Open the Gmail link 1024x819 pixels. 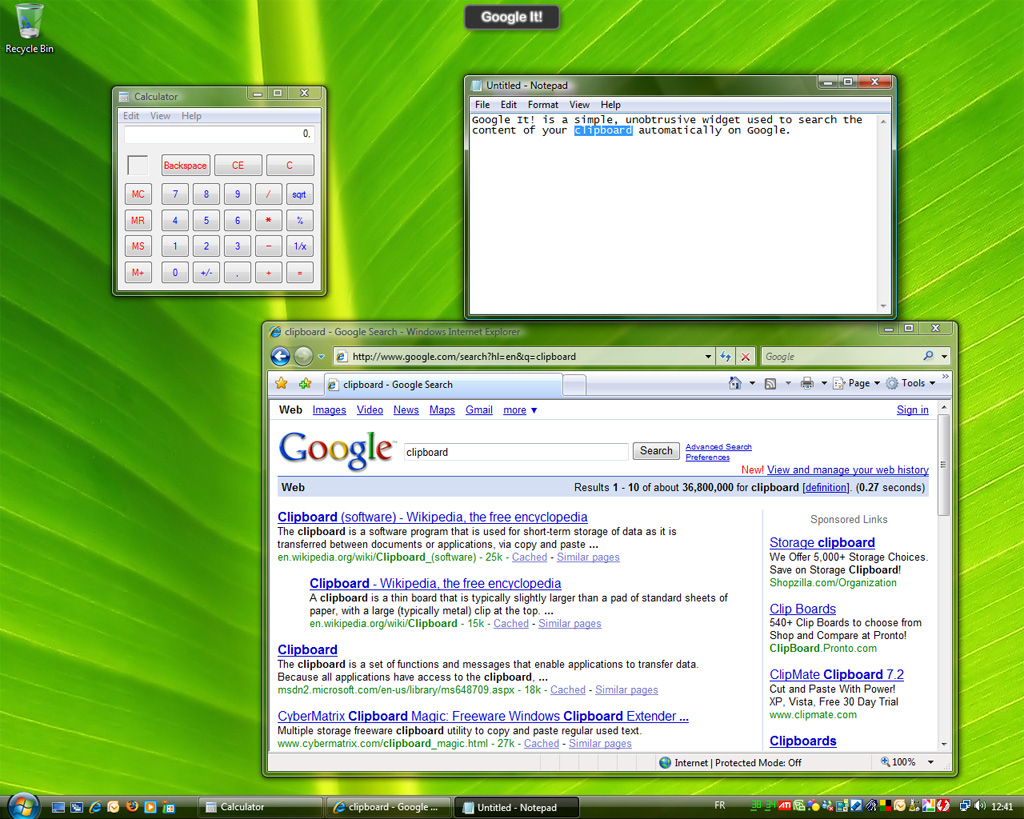pos(479,410)
